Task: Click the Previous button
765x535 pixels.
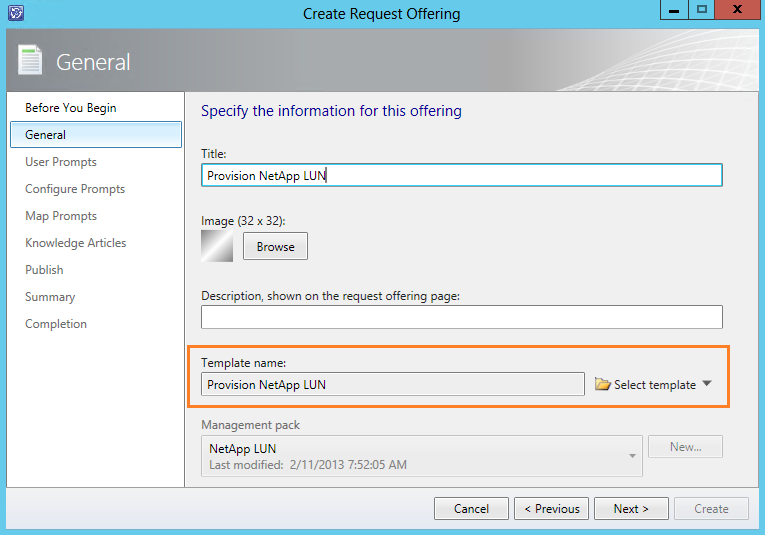Action: (551, 509)
